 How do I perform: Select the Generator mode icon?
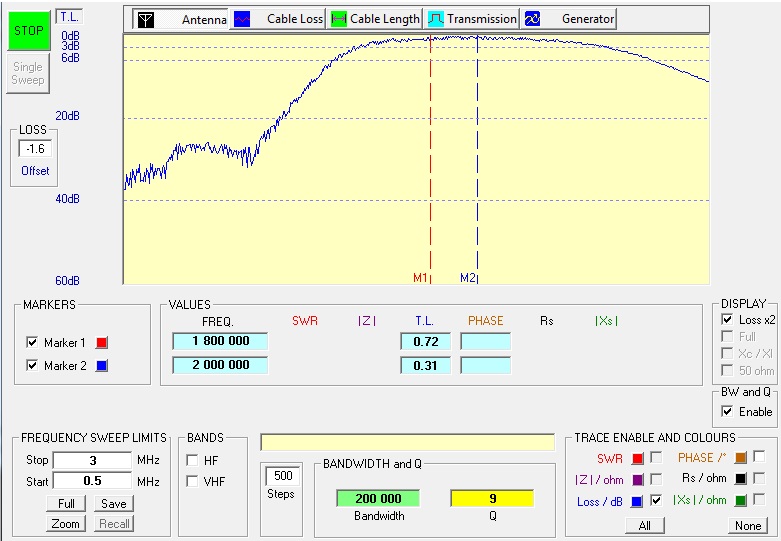pos(533,19)
